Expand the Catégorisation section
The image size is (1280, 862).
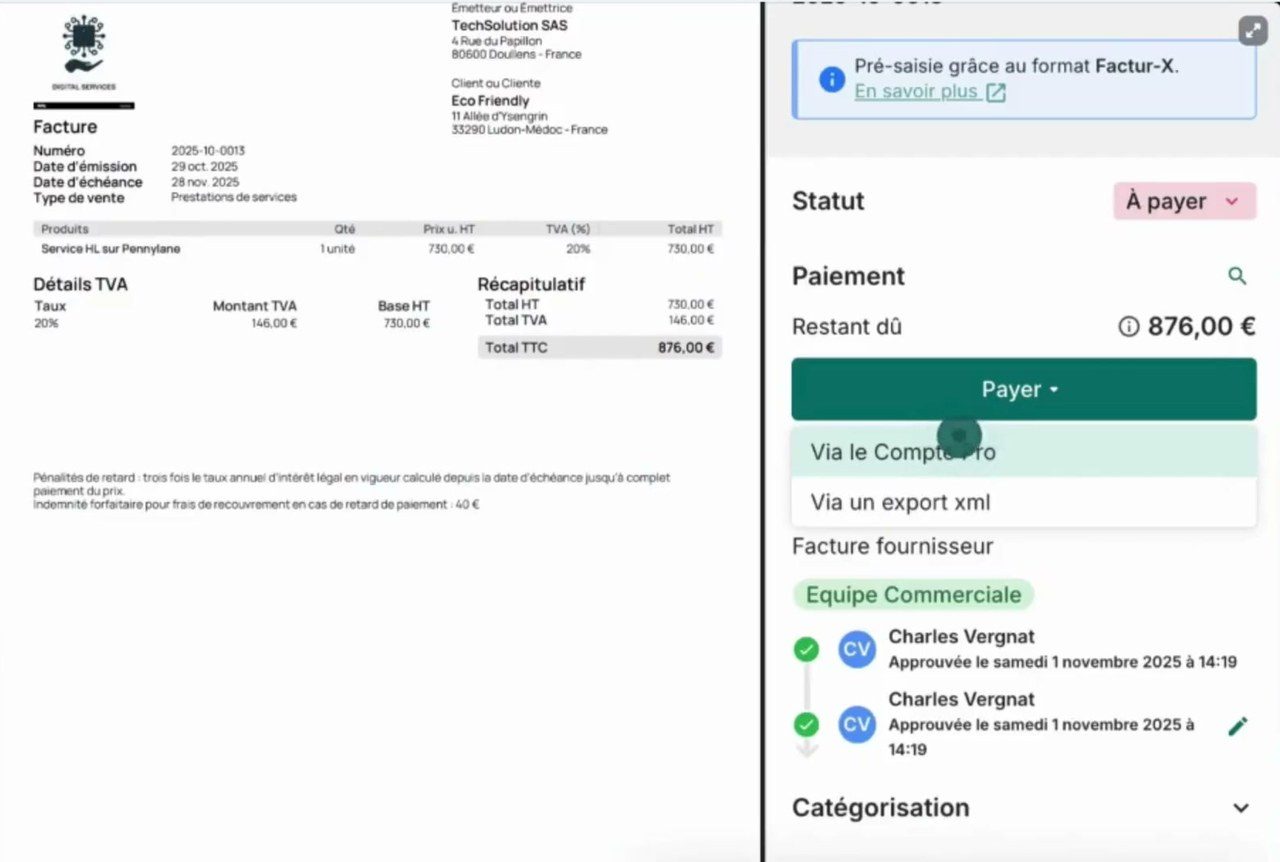[x=1241, y=808]
